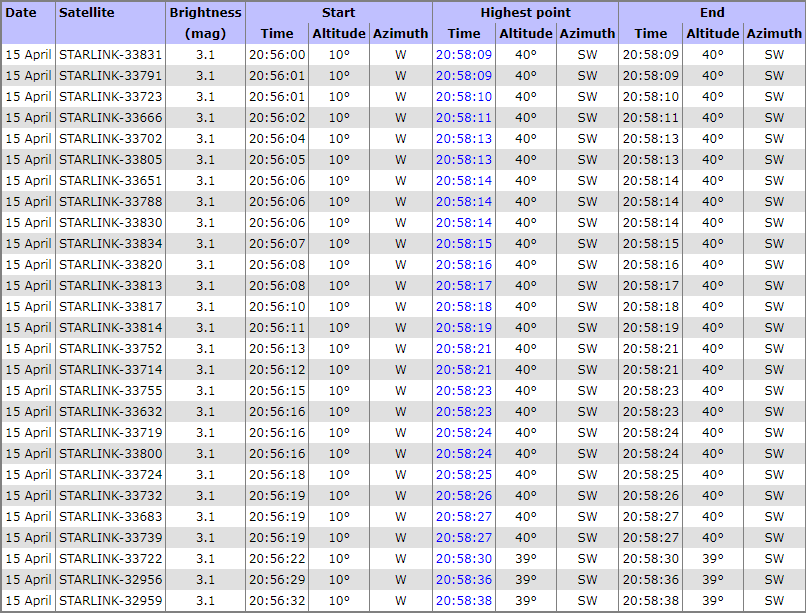Open the highest point time link for STARLINK-33714
Viewport: 806px width, 613px height.
(464, 369)
